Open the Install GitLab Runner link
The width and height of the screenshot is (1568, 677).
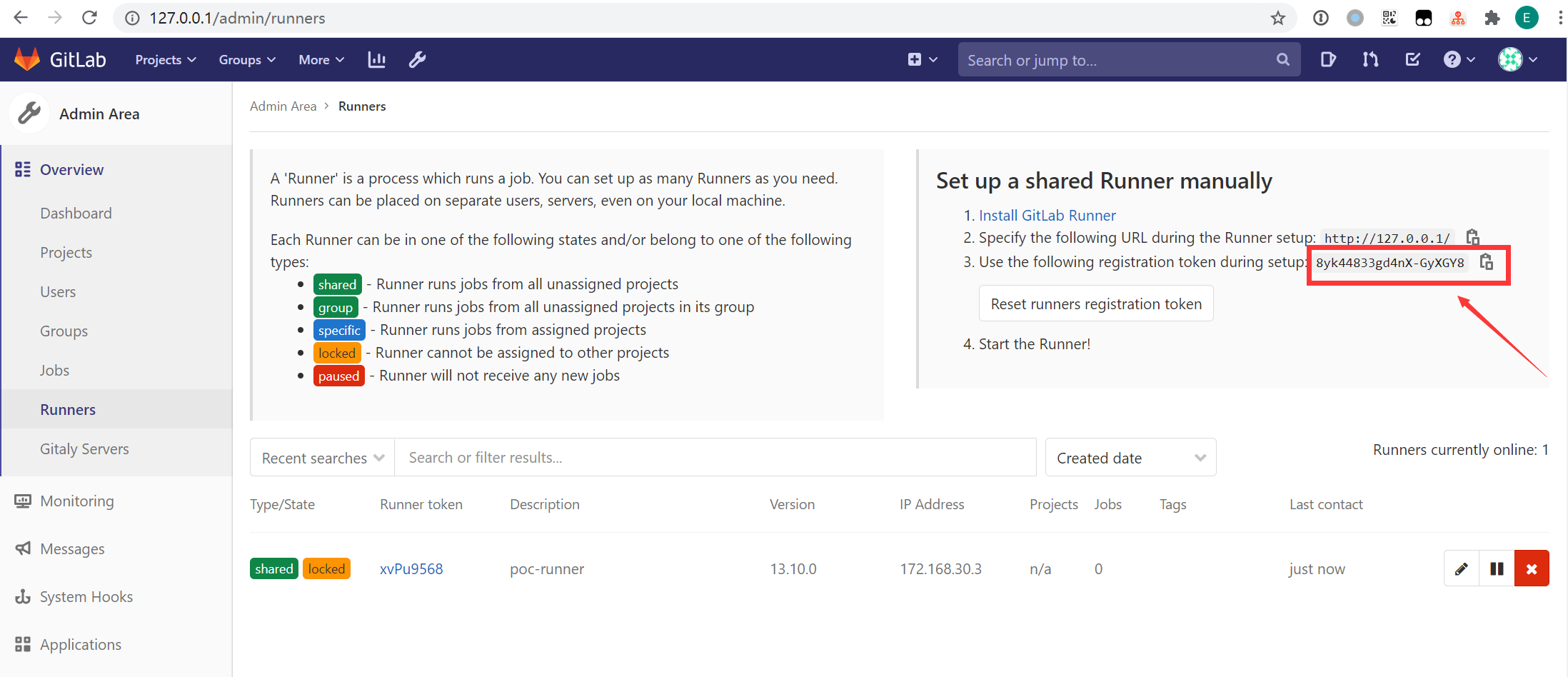[1047, 216]
